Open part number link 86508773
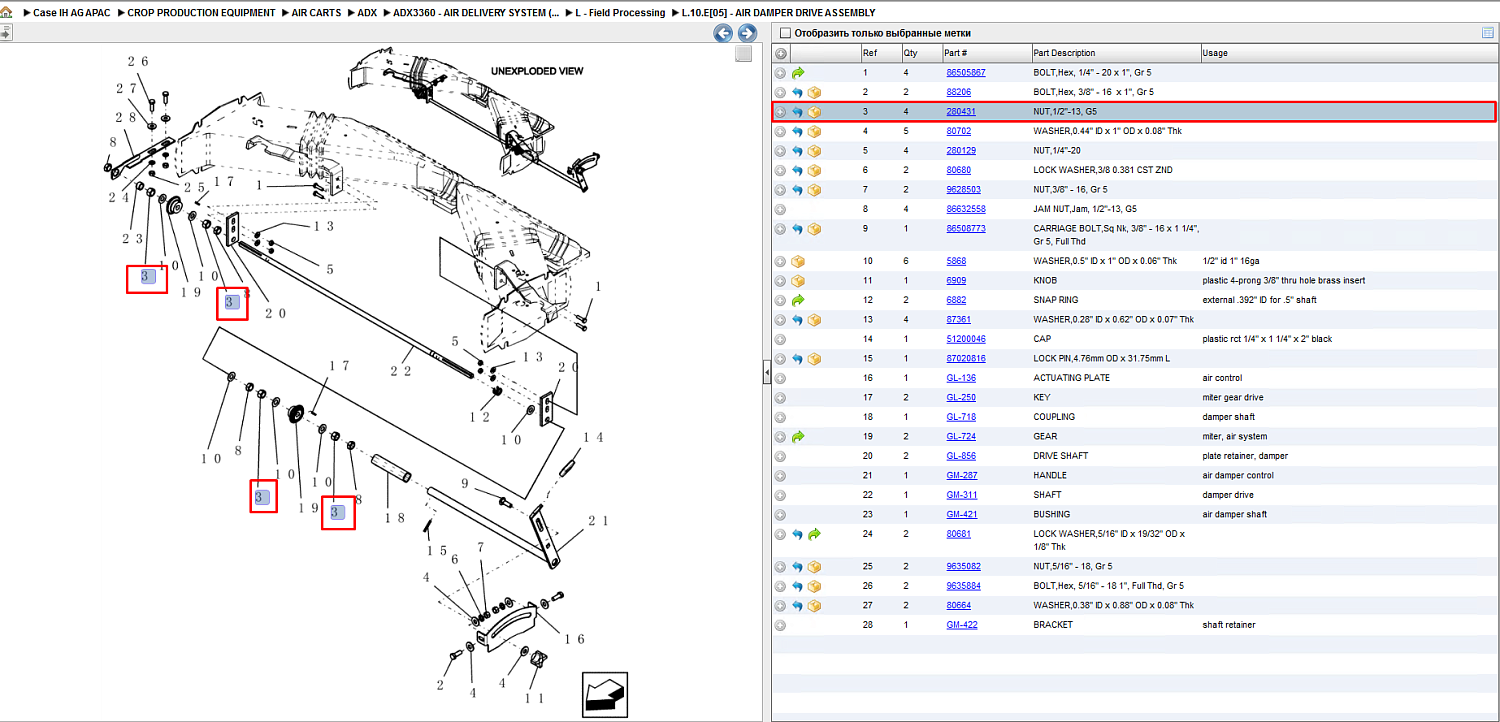1500x722 pixels. coord(965,229)
